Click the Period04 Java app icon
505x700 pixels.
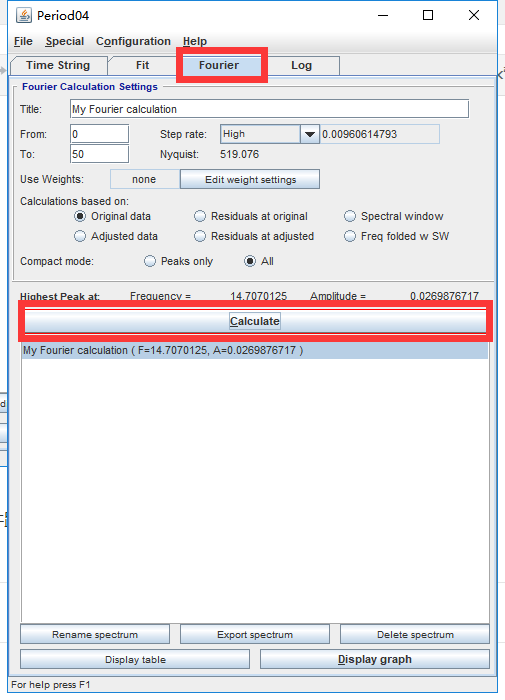click(24, 15)
